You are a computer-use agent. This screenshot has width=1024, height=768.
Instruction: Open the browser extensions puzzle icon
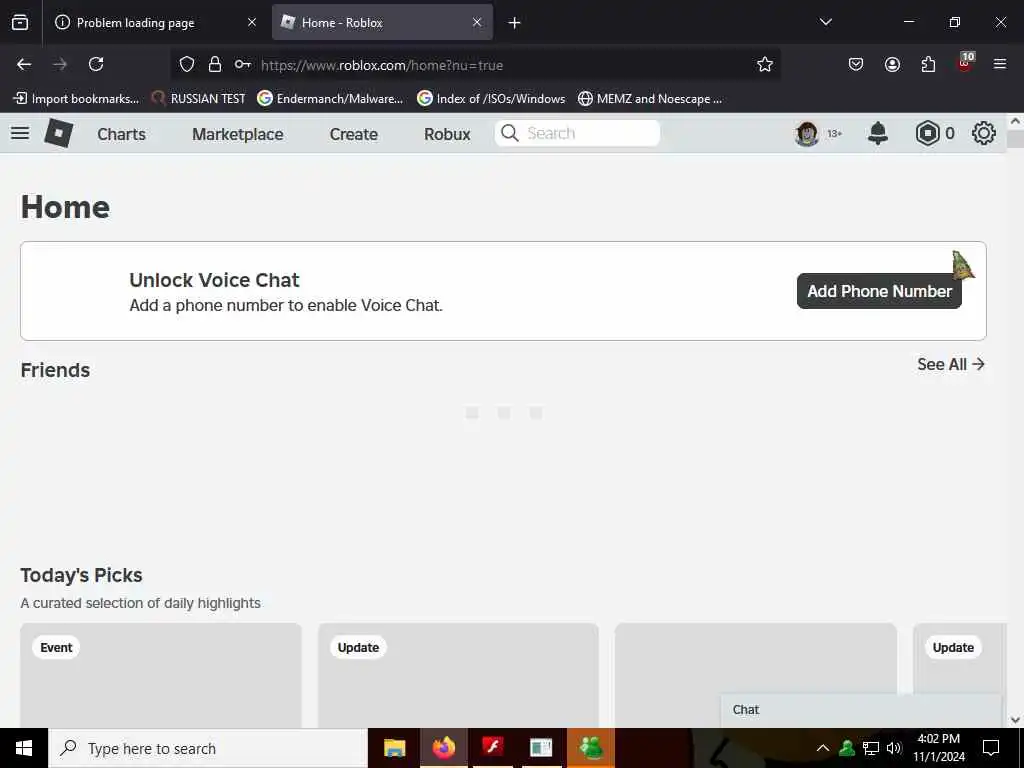pyautogui.click(x=928, y=64)
